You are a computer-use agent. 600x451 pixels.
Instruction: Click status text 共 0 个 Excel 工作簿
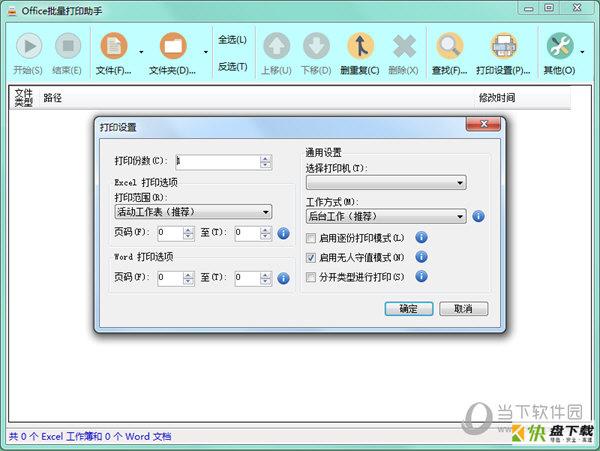55,436
